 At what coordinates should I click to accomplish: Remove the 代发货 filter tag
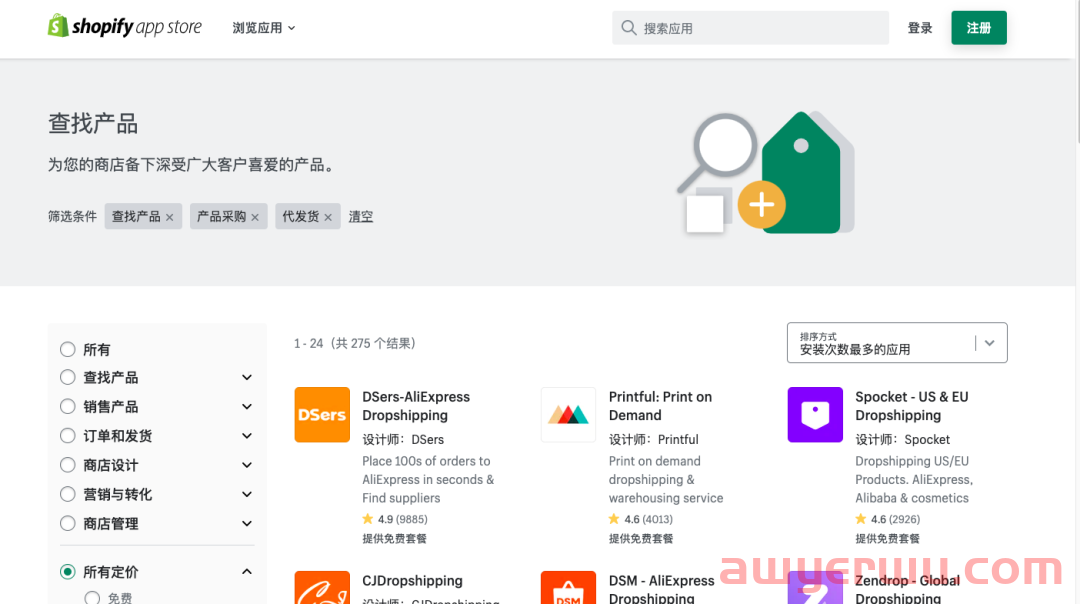coord(327,217)
